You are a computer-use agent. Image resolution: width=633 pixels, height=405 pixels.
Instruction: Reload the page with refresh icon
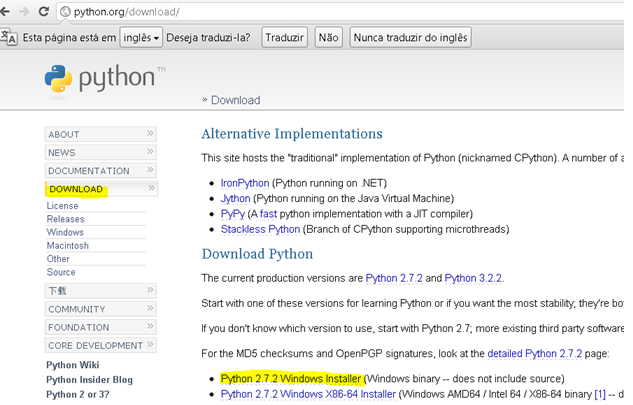coord(44,12)
